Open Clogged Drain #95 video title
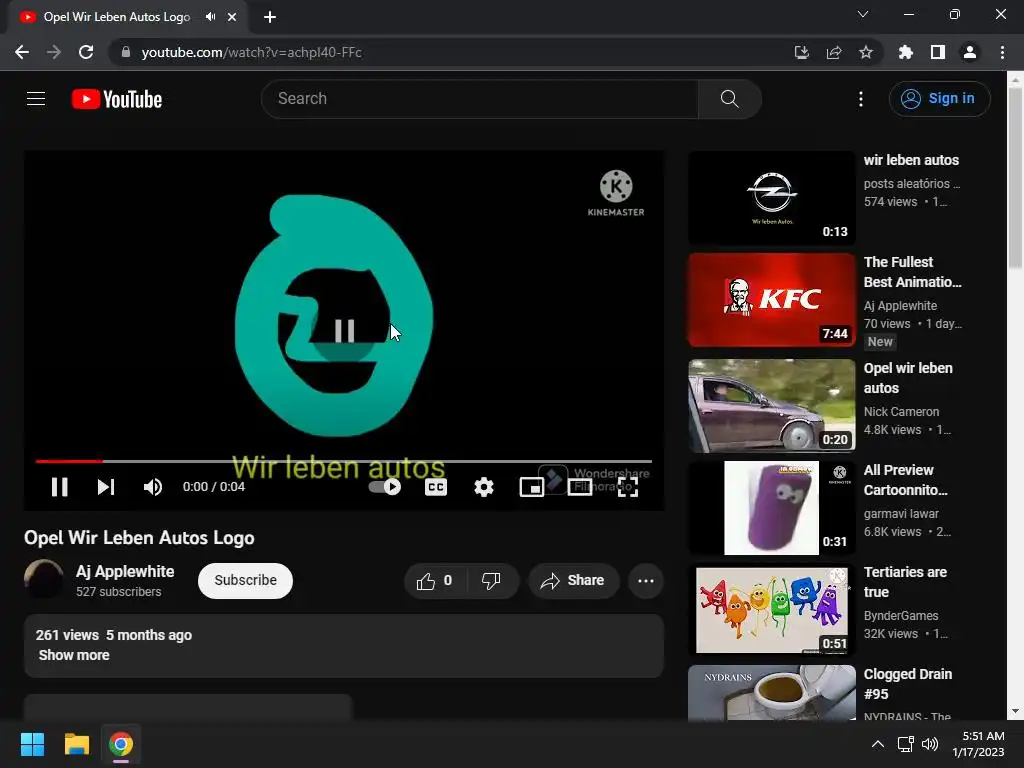Screen dimensions: 1024x768 pyautogui.click(x=908, y=684)
